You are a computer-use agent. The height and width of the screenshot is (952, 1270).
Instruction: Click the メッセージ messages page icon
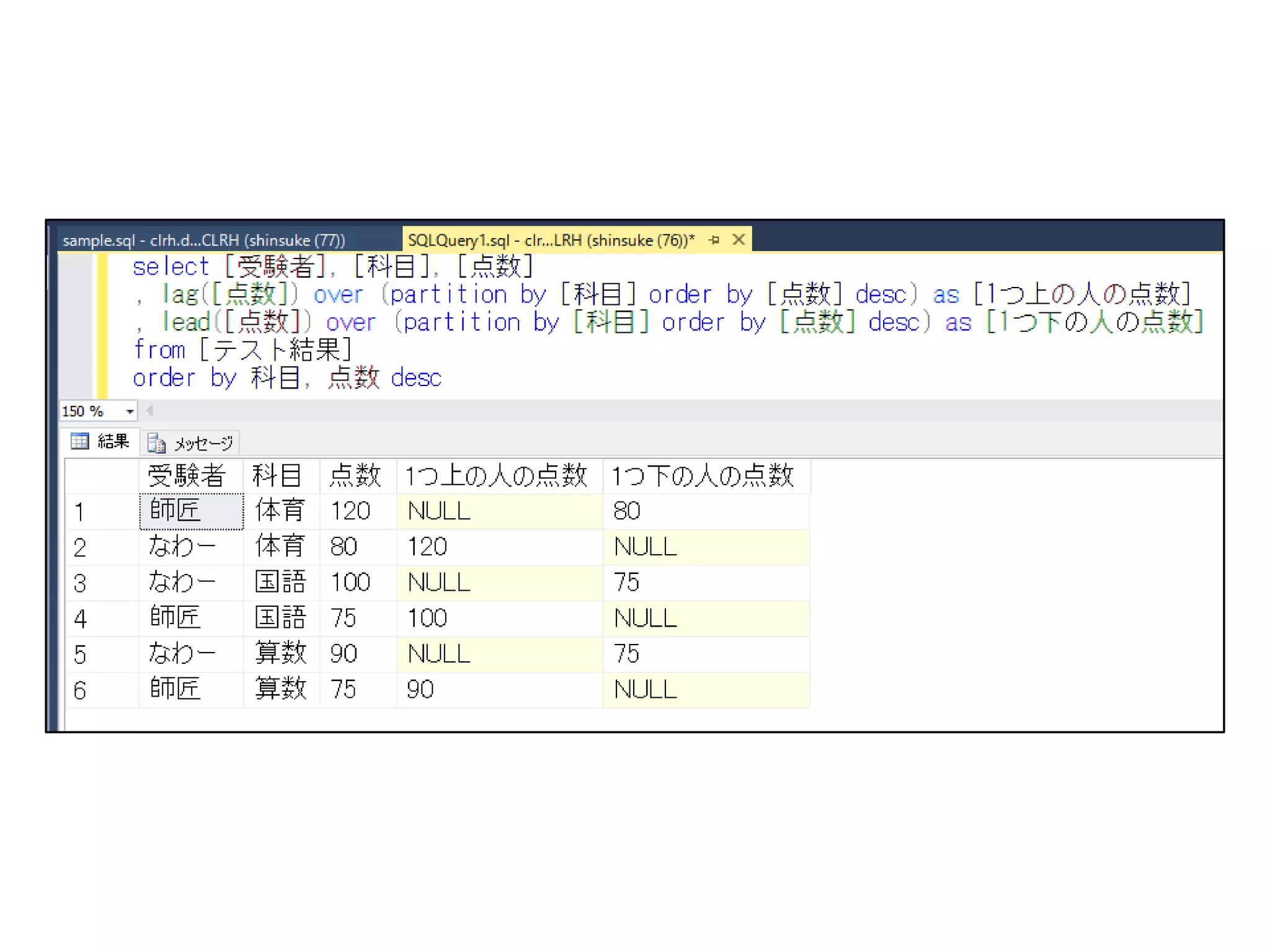(x=156, y=443)
